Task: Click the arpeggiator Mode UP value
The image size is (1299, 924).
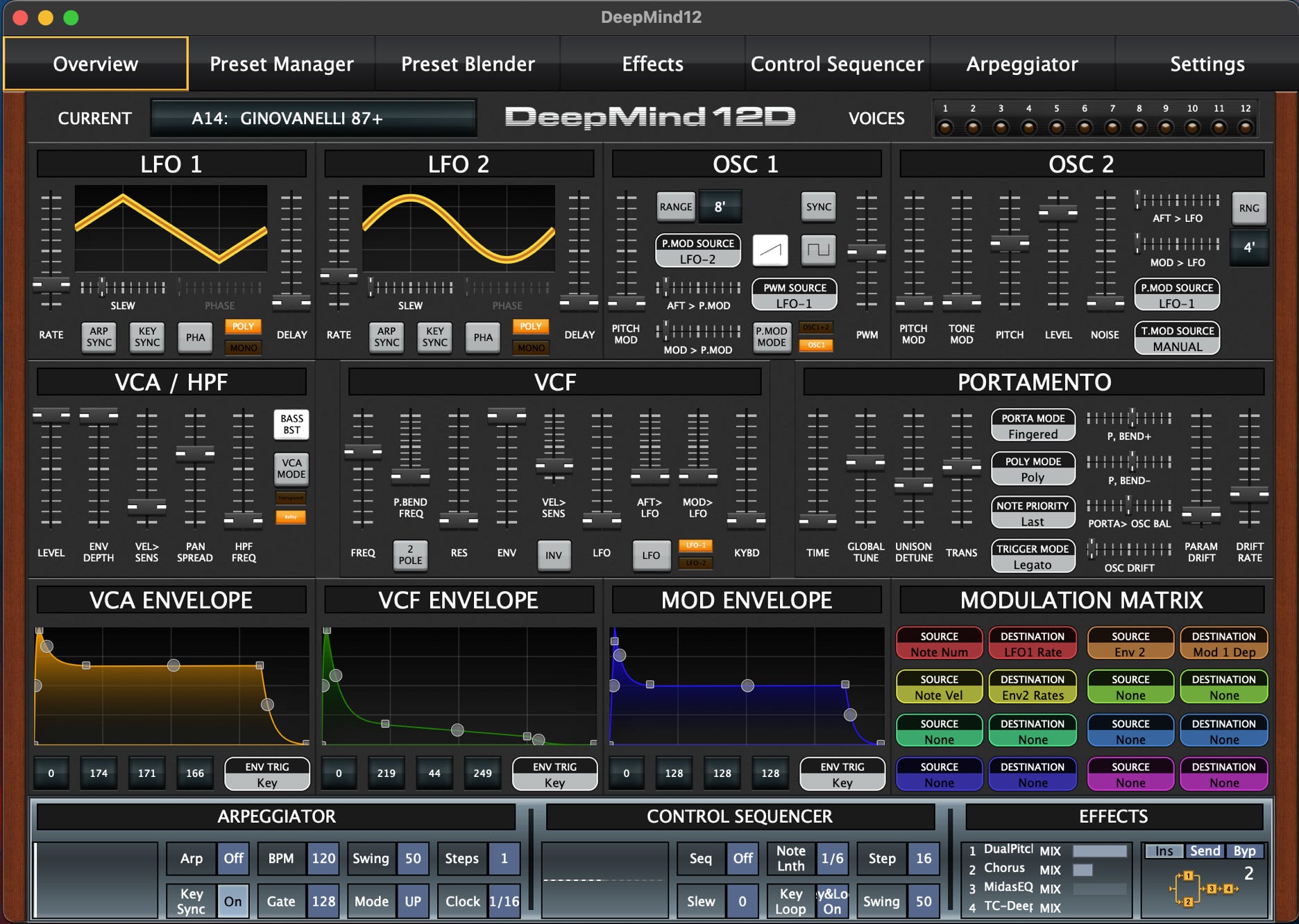Action: pos(413,901)
